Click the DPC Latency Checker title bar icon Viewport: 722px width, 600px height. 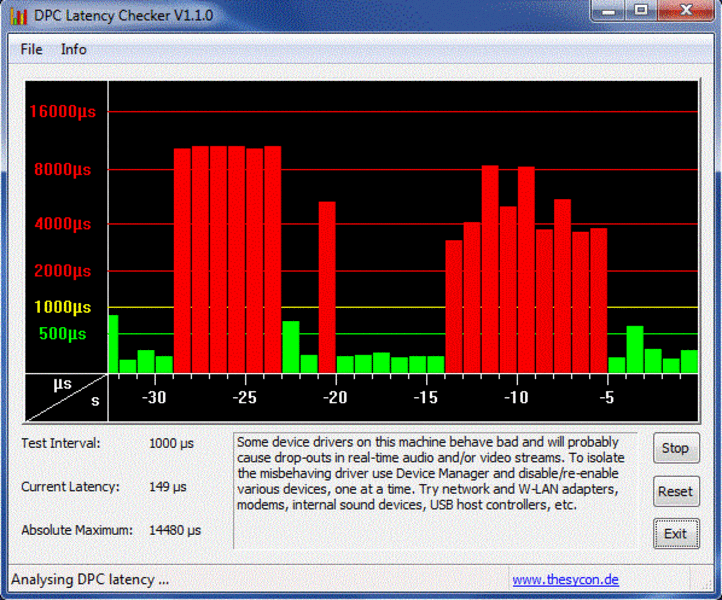point(19,16)
